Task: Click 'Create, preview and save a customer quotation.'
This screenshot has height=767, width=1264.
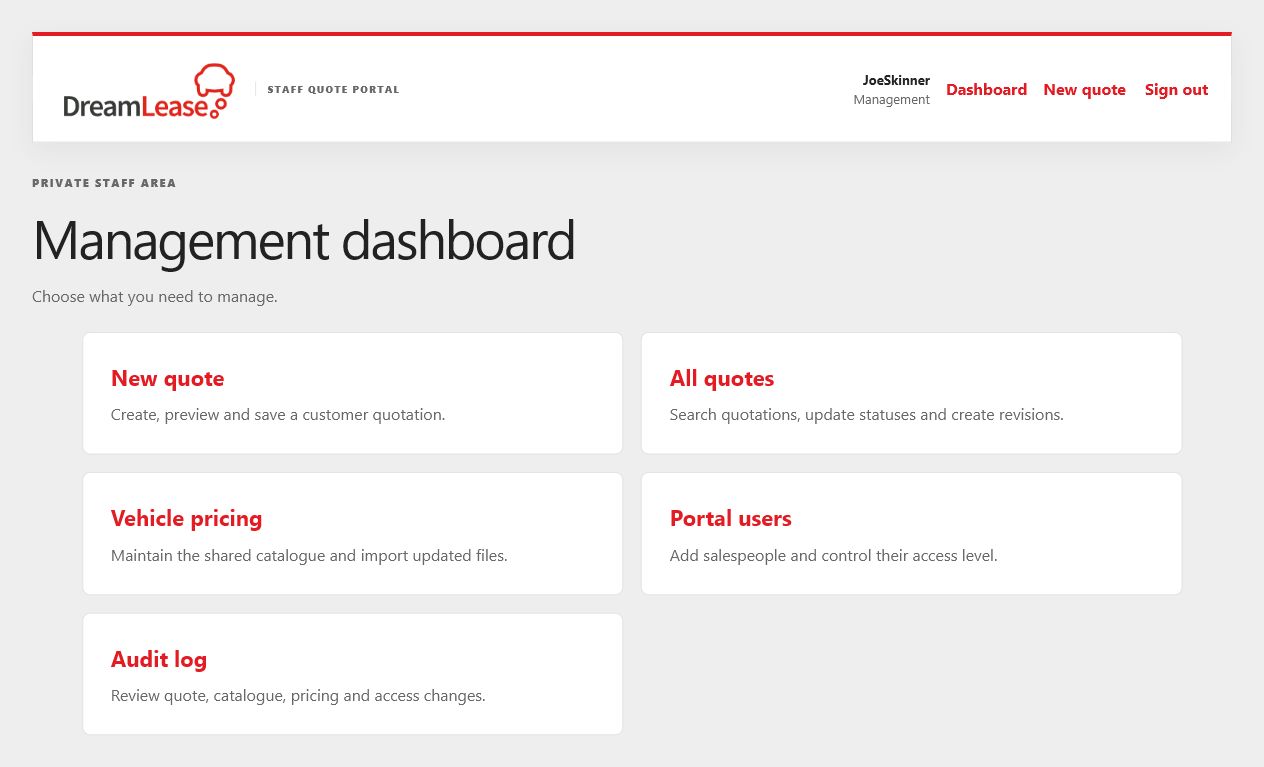Action: [278, 415]
